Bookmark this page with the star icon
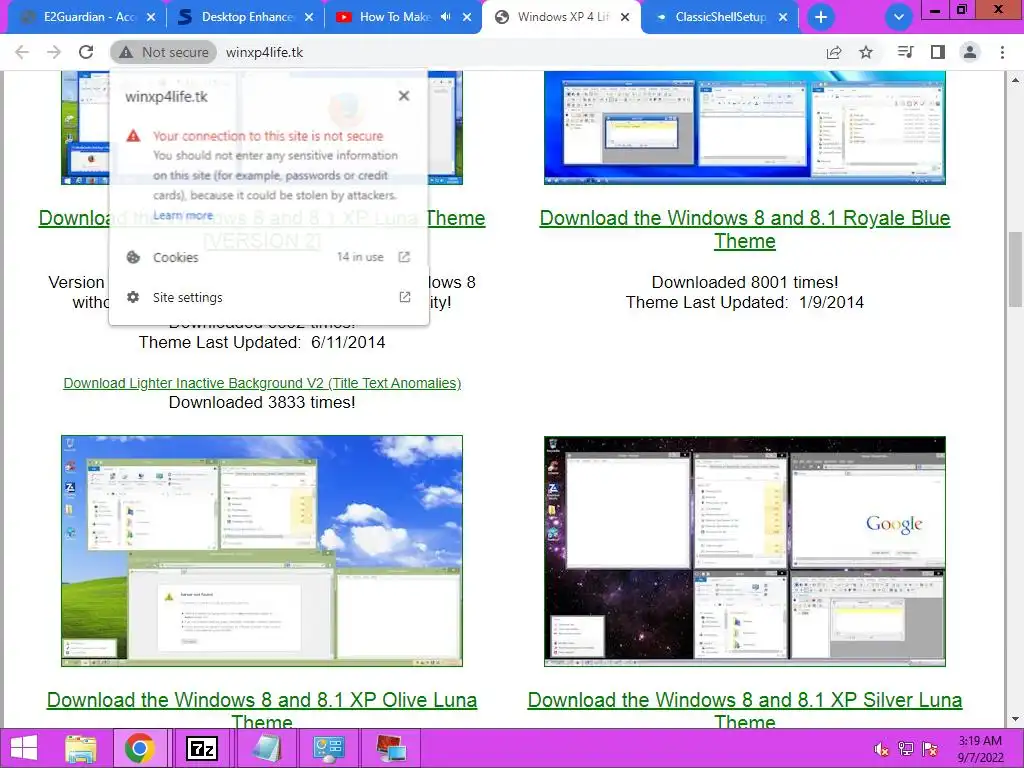The image size is (1024, 768). pos(866,52)
